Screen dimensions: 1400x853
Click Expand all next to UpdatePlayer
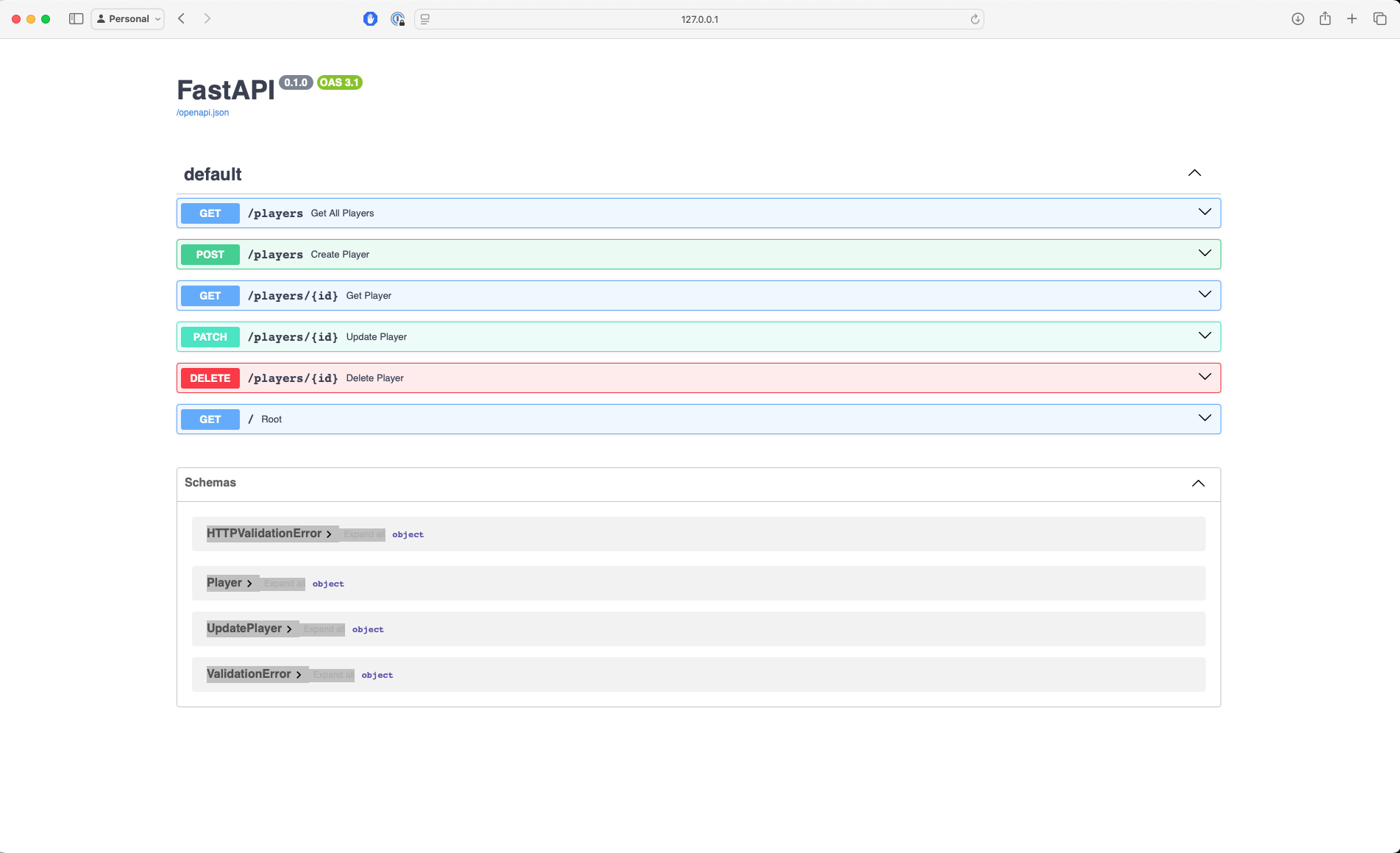(324, 629)
